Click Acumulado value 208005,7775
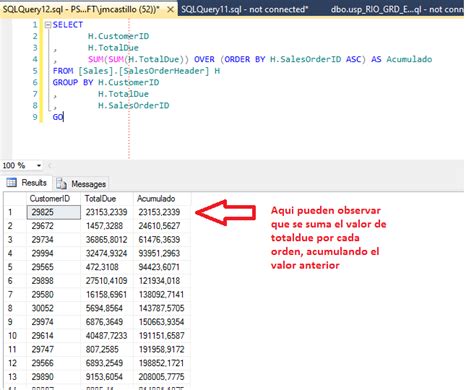 [x=162, y=377]
